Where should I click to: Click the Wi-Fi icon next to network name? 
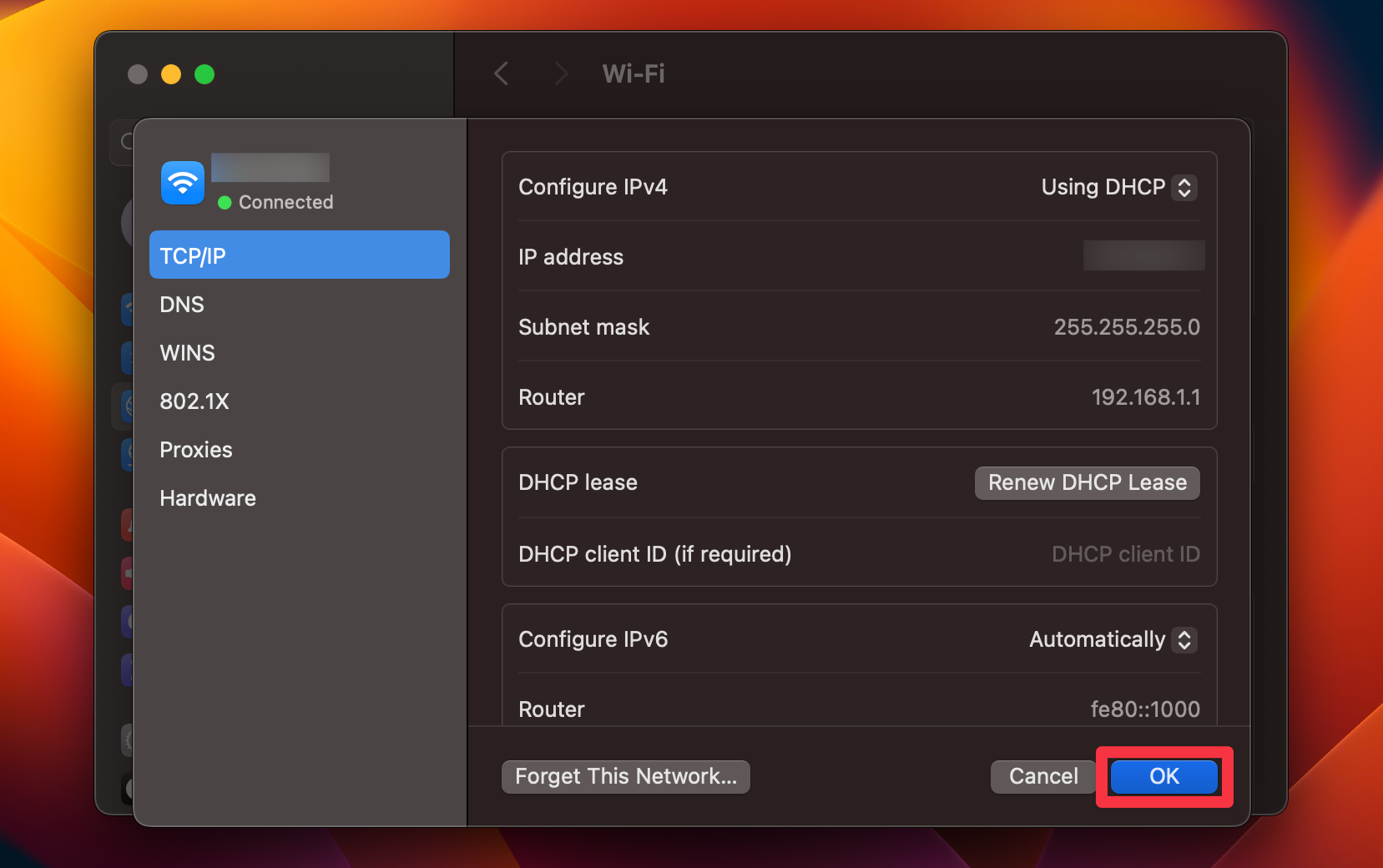coord(182,182)
